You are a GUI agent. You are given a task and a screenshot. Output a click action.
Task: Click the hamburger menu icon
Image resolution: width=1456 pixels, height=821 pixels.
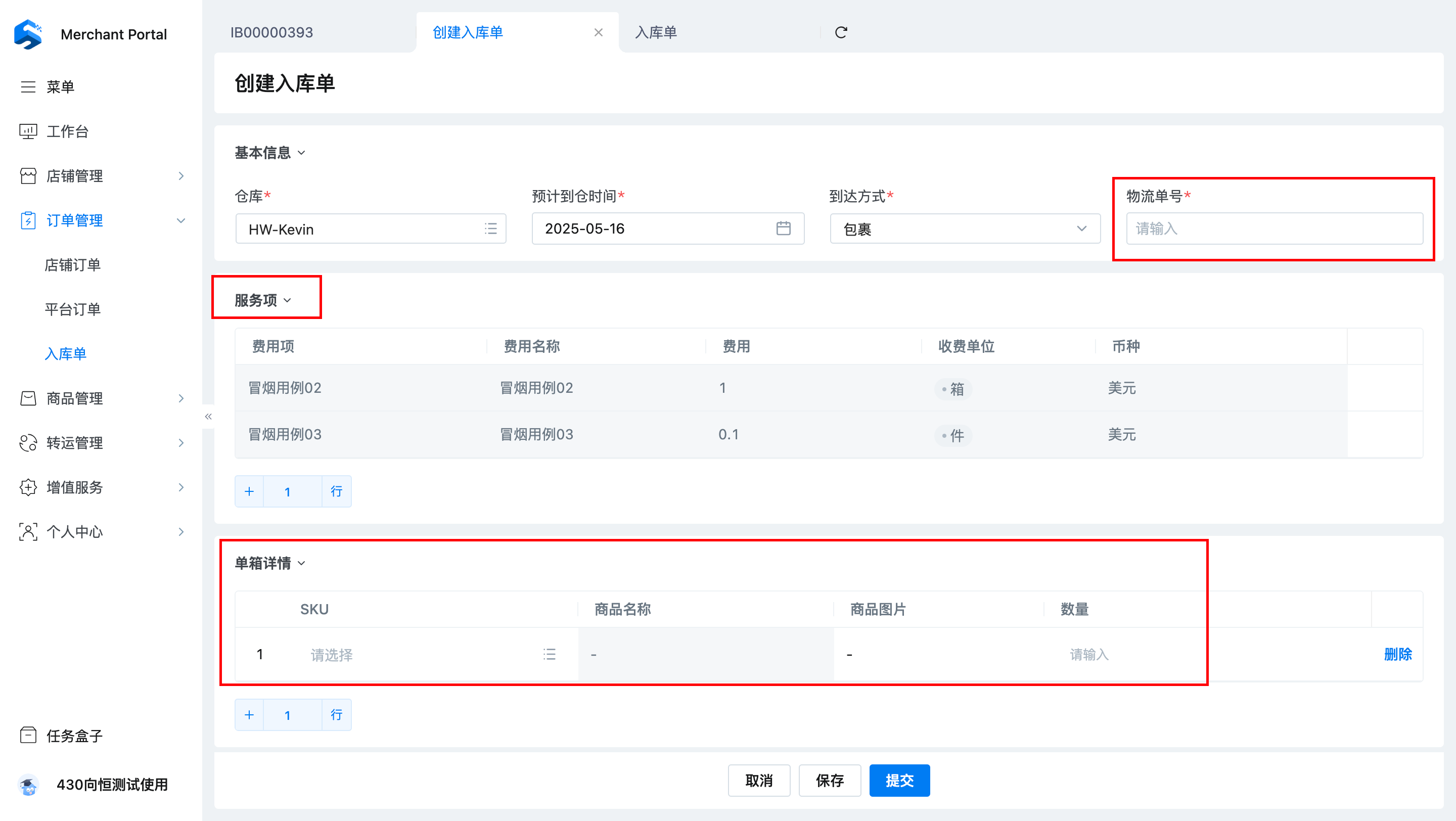coord(28,86)
